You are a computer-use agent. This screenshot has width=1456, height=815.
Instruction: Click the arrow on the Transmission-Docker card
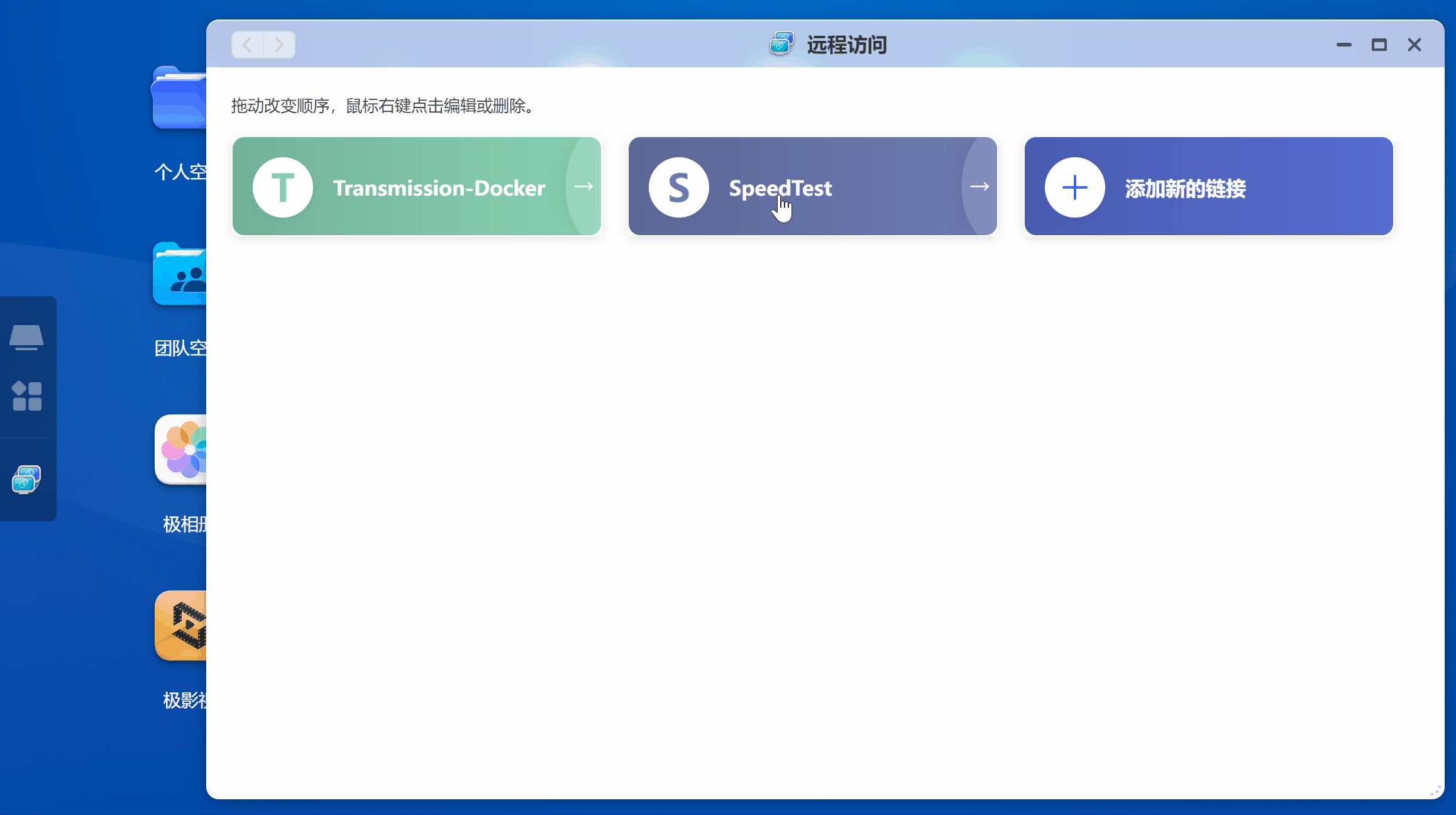pyautogui.click(x=584, y=186)
